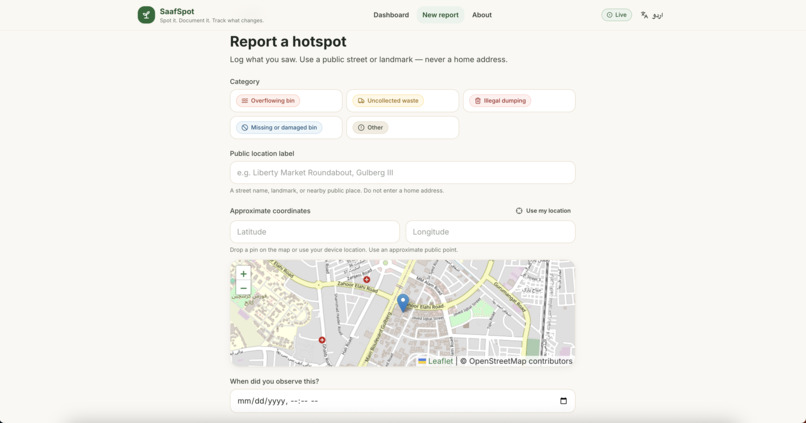Screen dimensions: 806x423
Task: Focus the Latitude input field
Action: [x=315, y=232]
